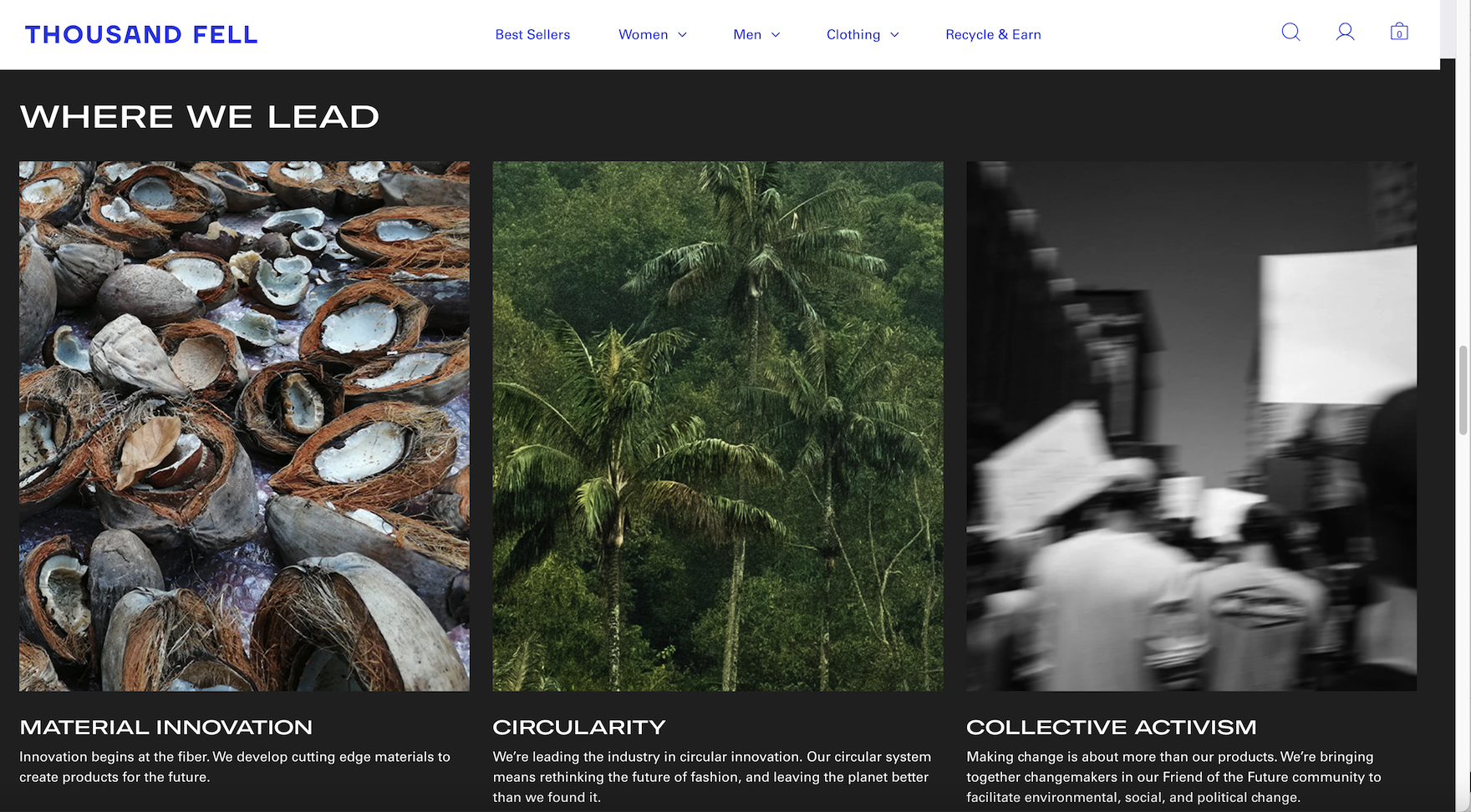This screenshot has width=1471, height=812.
Task: Open the shopping bag cart icon
Action: [1399, 33]
